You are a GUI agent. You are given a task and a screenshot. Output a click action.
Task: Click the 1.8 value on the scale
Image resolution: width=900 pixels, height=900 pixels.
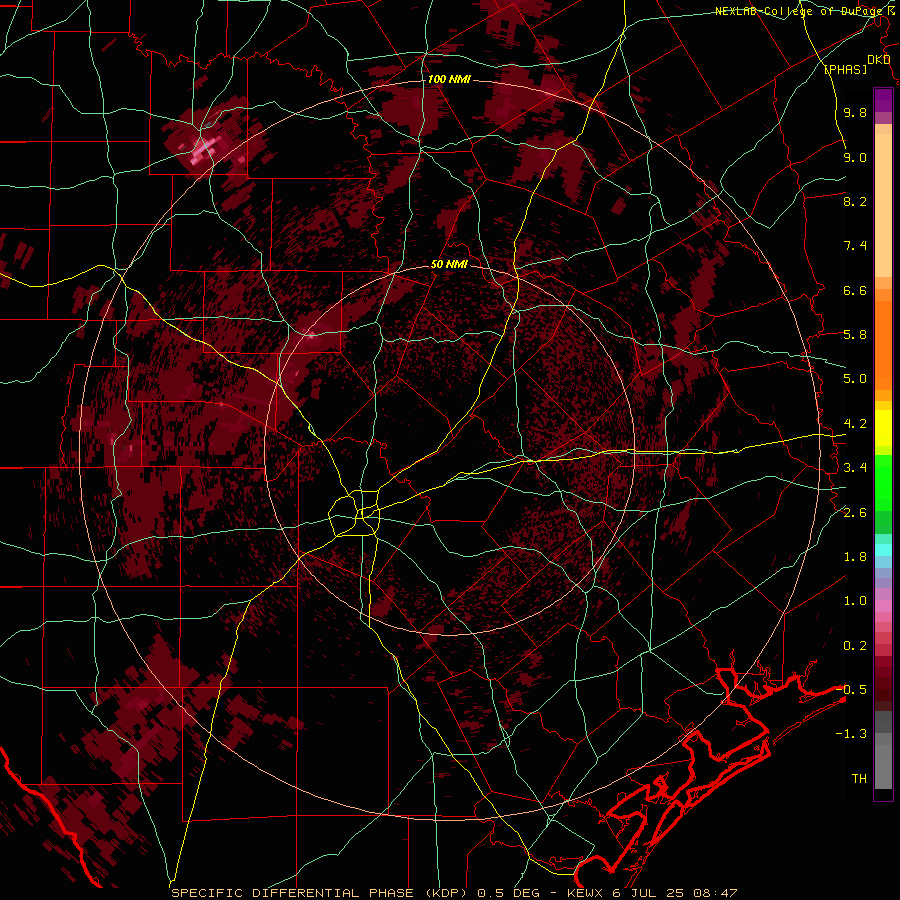point(855,557)
